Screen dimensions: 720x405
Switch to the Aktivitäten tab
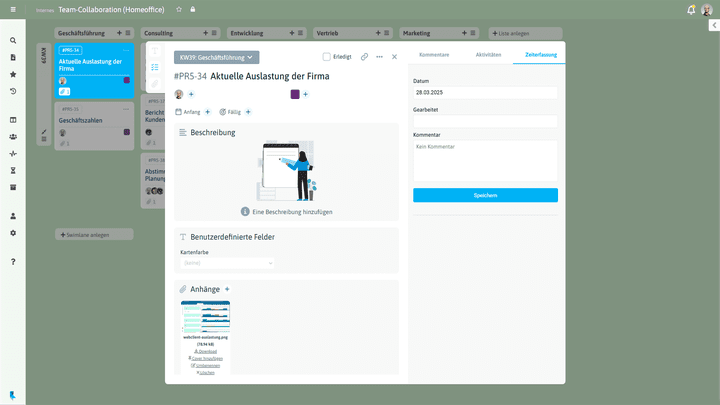488,54
